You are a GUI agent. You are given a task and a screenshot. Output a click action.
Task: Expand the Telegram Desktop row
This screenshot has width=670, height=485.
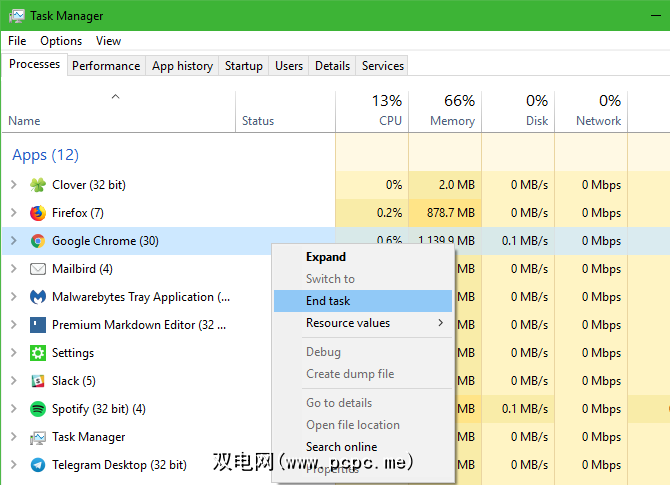[14, 464]
